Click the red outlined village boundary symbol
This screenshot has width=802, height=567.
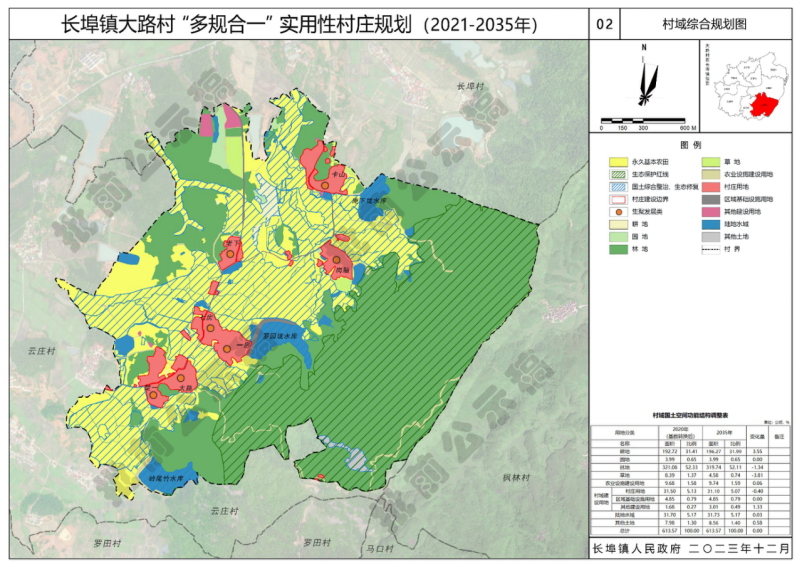pyautogui.click(x=621, y=199)
